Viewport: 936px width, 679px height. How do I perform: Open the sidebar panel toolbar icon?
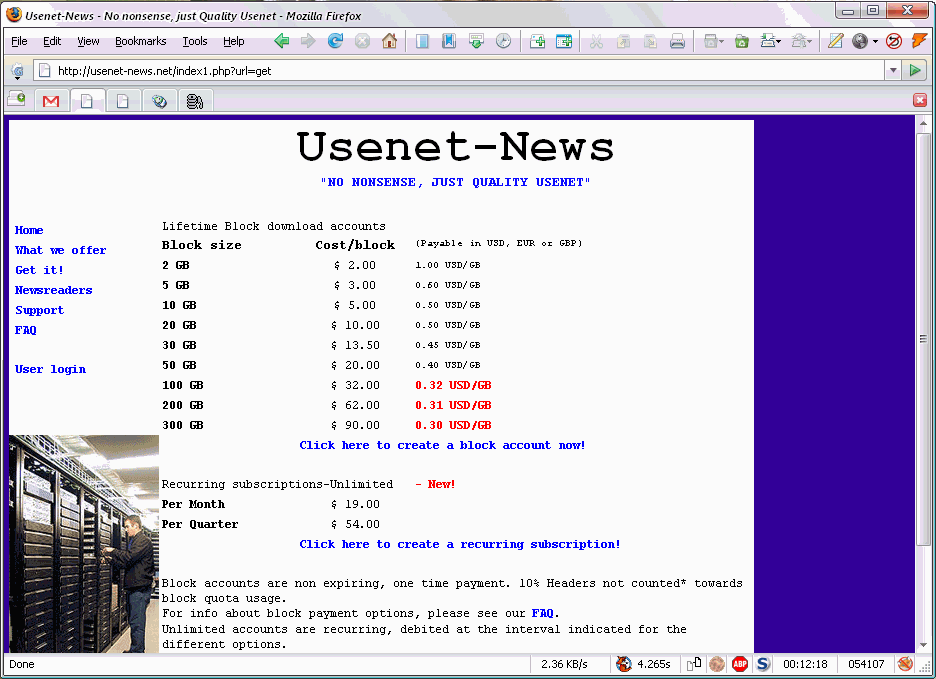422,41
